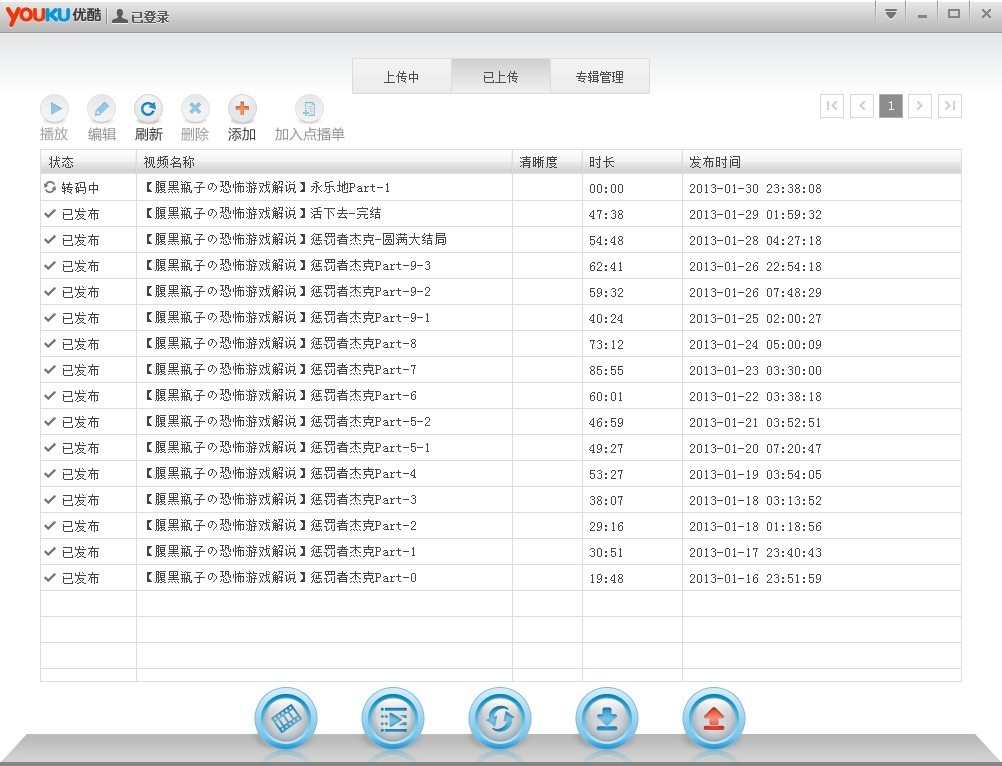Click the publish time 2013-01-16 23:51:59

click(x=755, y=578)
